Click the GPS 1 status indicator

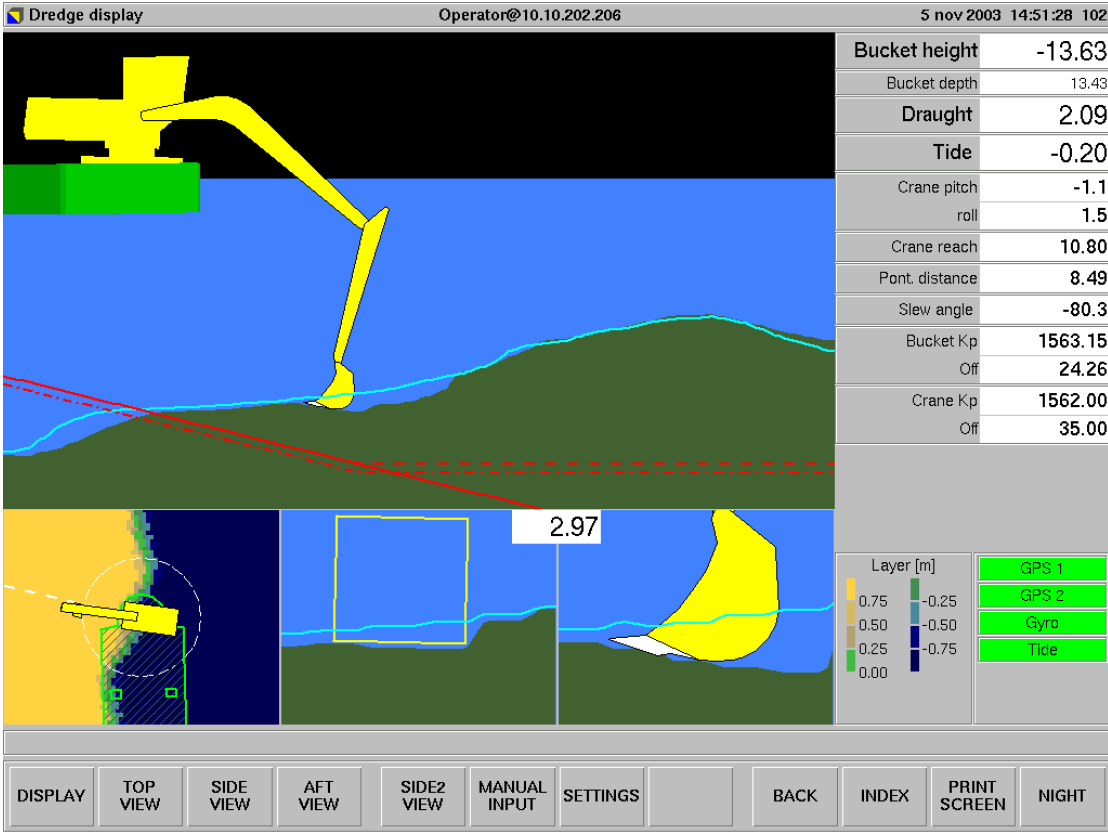(1042, 567)
